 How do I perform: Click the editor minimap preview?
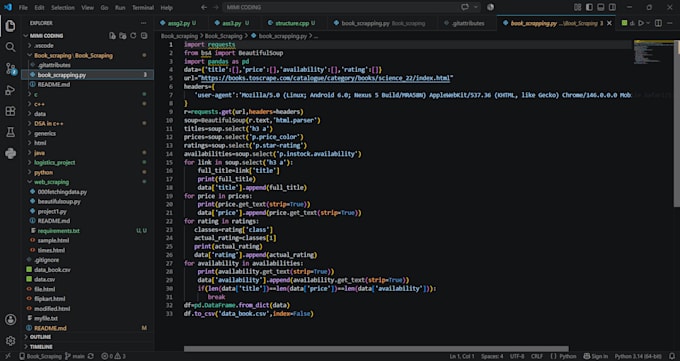coord(654,52)
